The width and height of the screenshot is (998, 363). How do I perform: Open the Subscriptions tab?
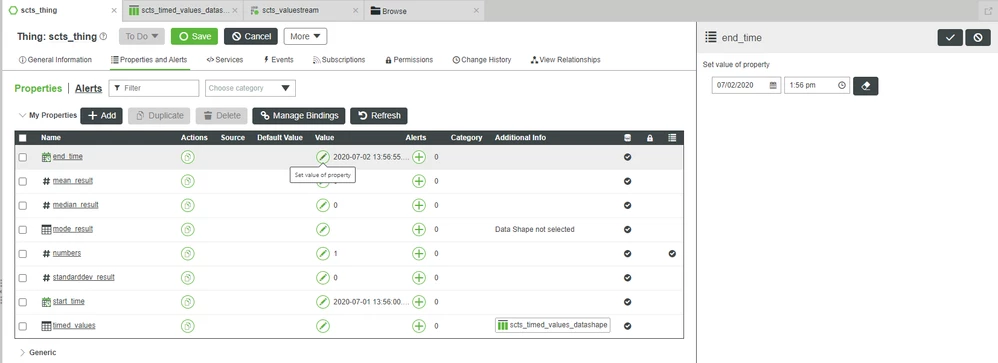coord(339,60)
